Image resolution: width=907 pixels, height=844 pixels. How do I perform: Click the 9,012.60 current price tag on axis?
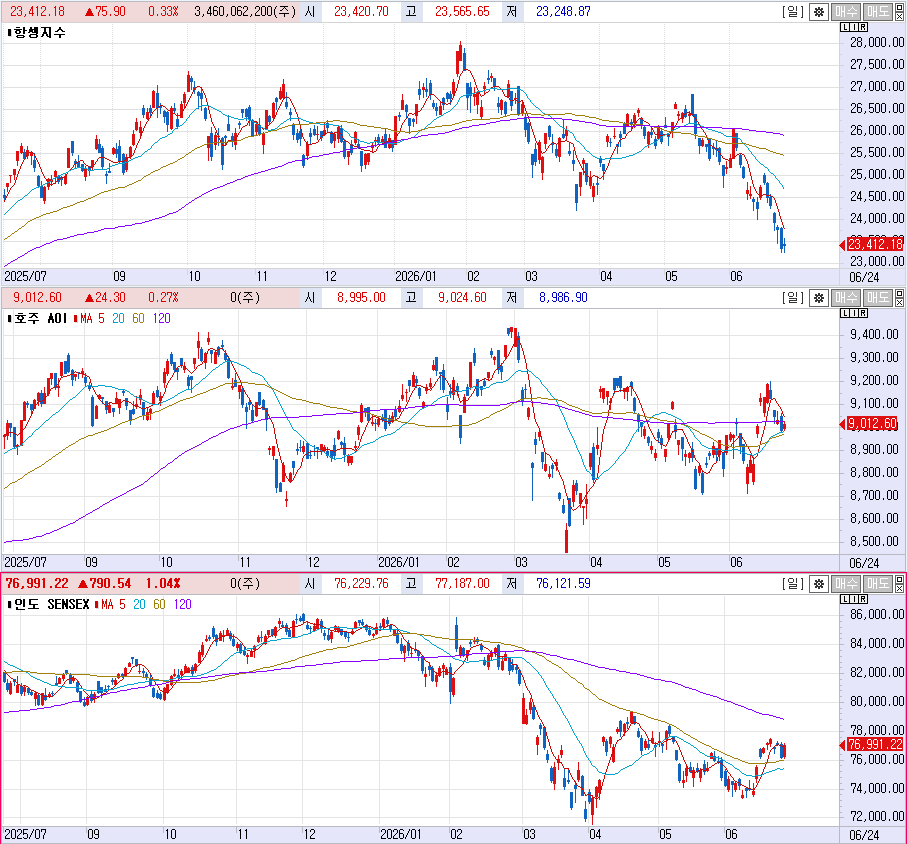click(x=872, y=424)
